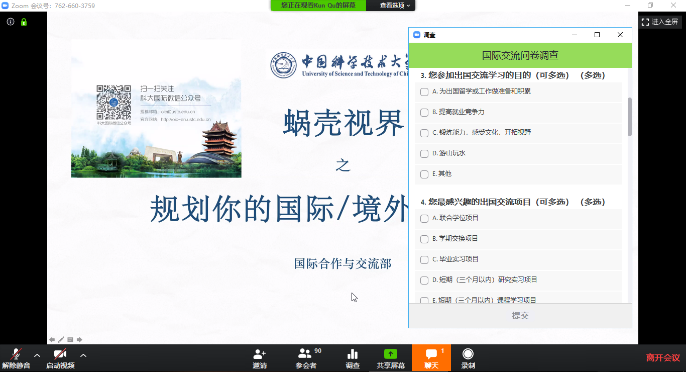Unmute the microphone icon
The width and height of the screenshot is (686, 372).
(x=16, y=354)
